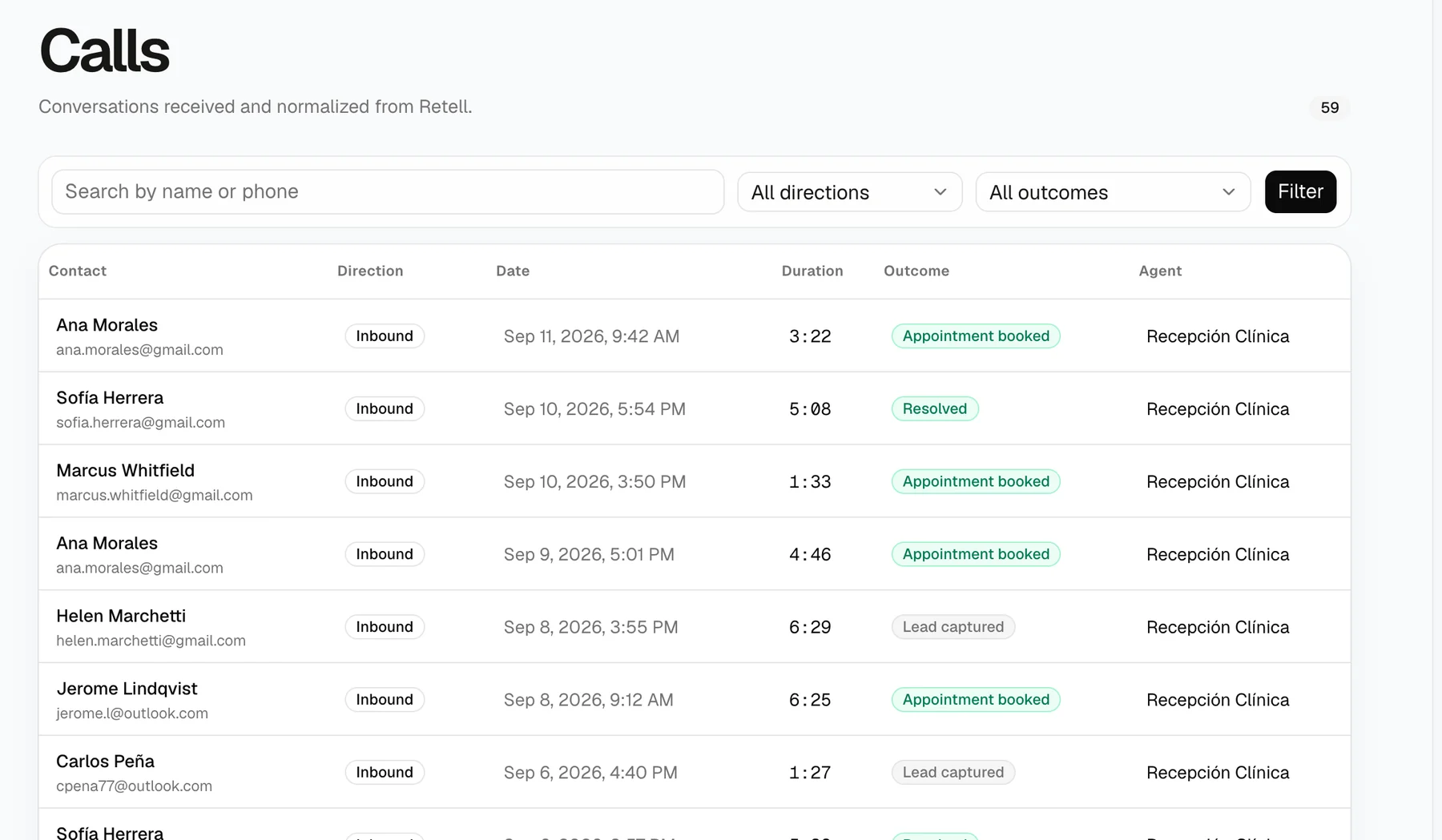Select Jerome Lindqvist contact name
This screenshot has height=840, width=1442.
pos(127,689)
